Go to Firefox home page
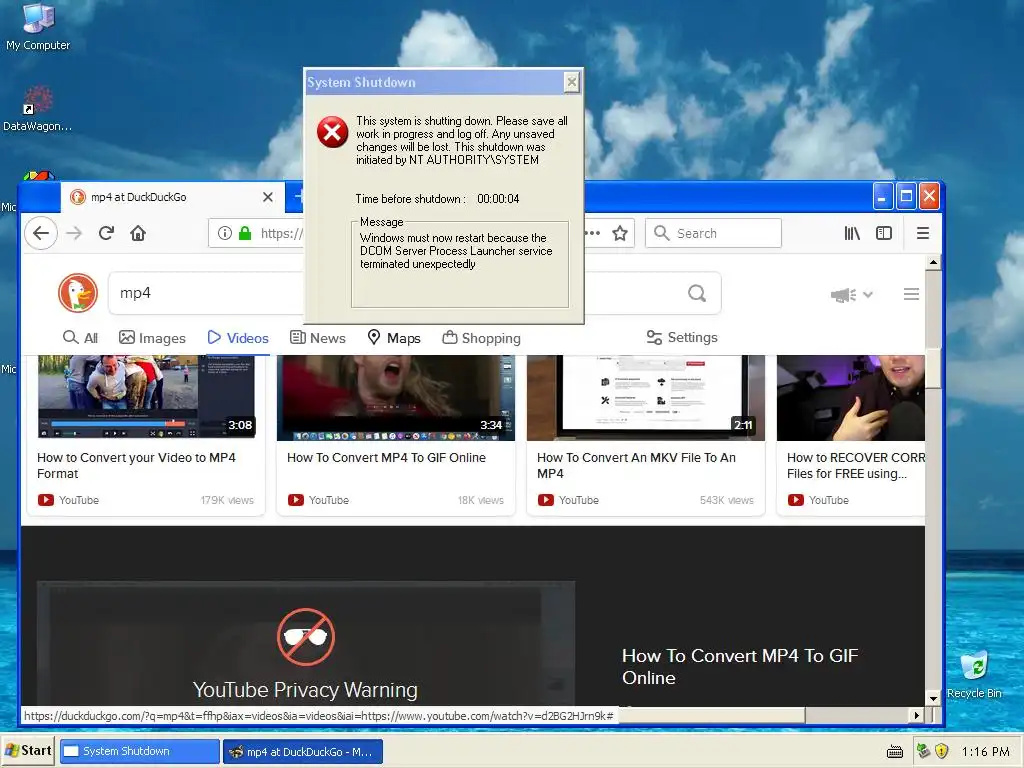The image size is (1024, 768). click(138, 233)
